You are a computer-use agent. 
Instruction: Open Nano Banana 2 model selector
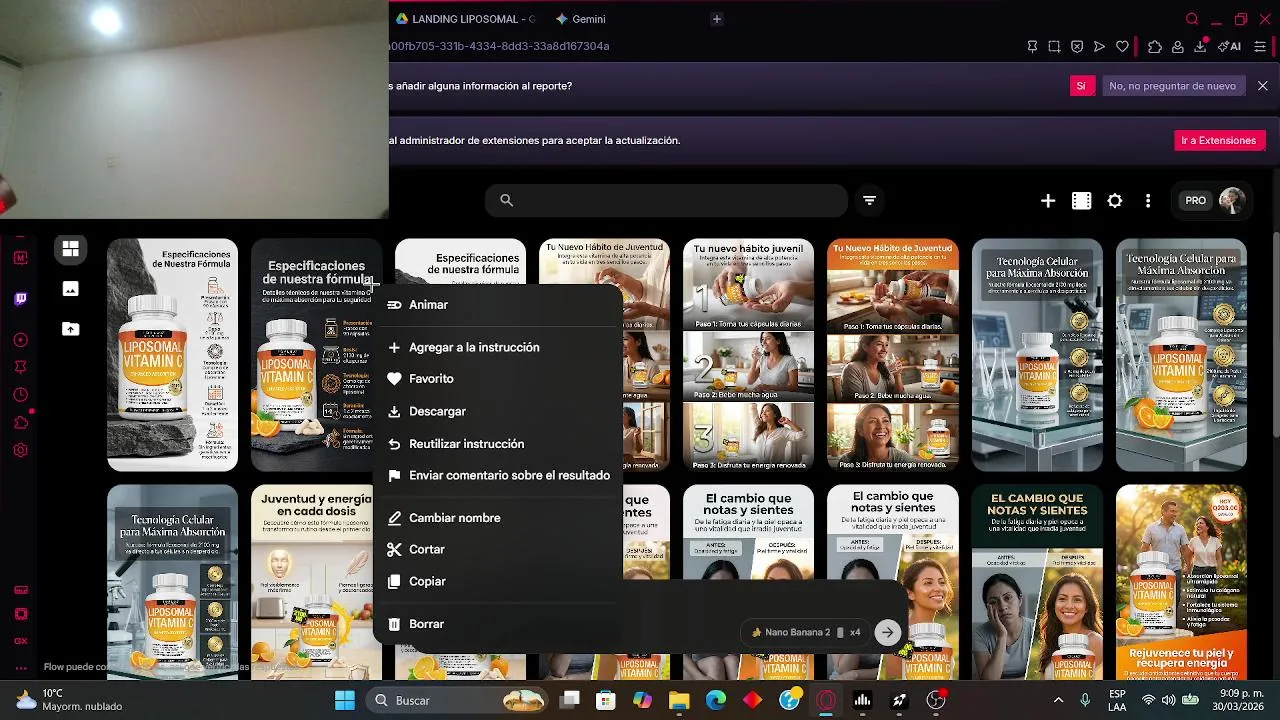(x=804, y=632)
